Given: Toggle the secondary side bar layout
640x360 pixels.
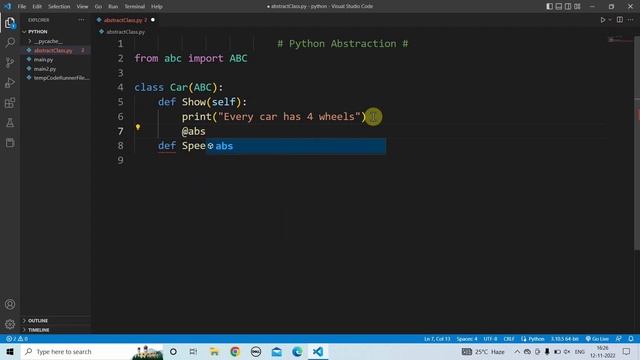Looking at the screenshot, I should [568, 6].
